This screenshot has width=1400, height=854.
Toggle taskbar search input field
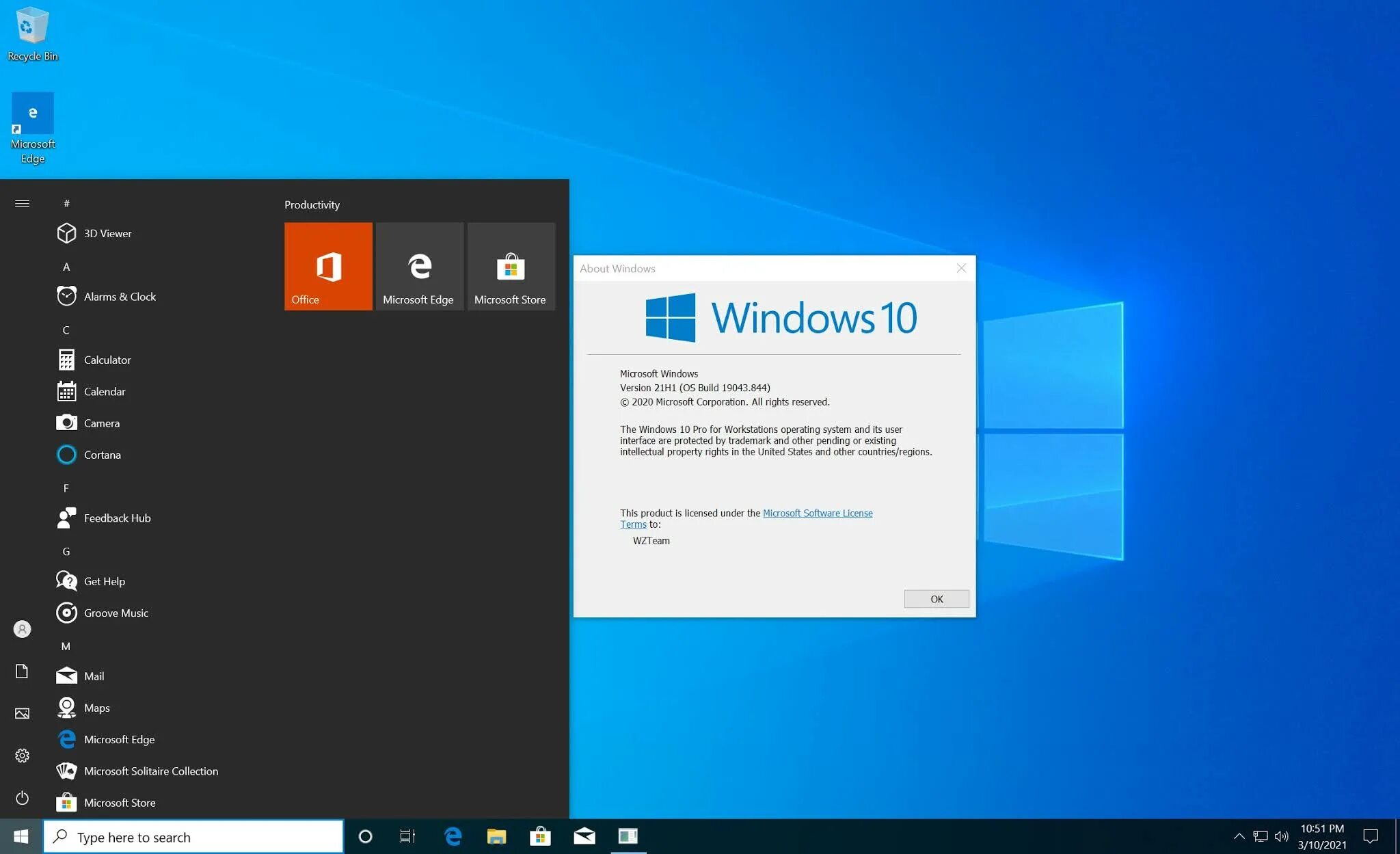[191, 836]
